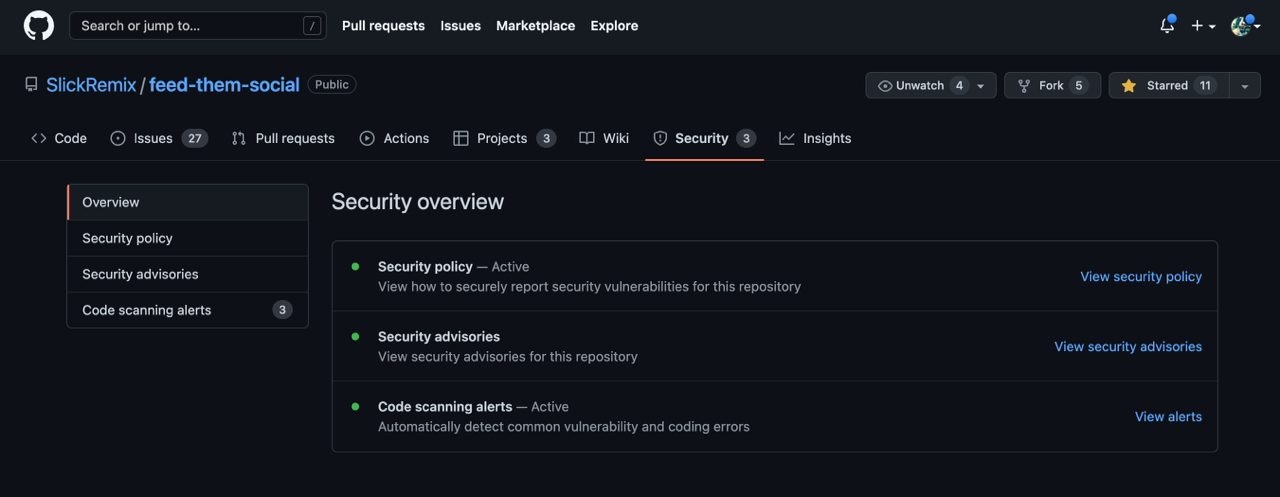Open the Projects tab table icon
Screen dimensions: 1280x497
coord(461,139)
